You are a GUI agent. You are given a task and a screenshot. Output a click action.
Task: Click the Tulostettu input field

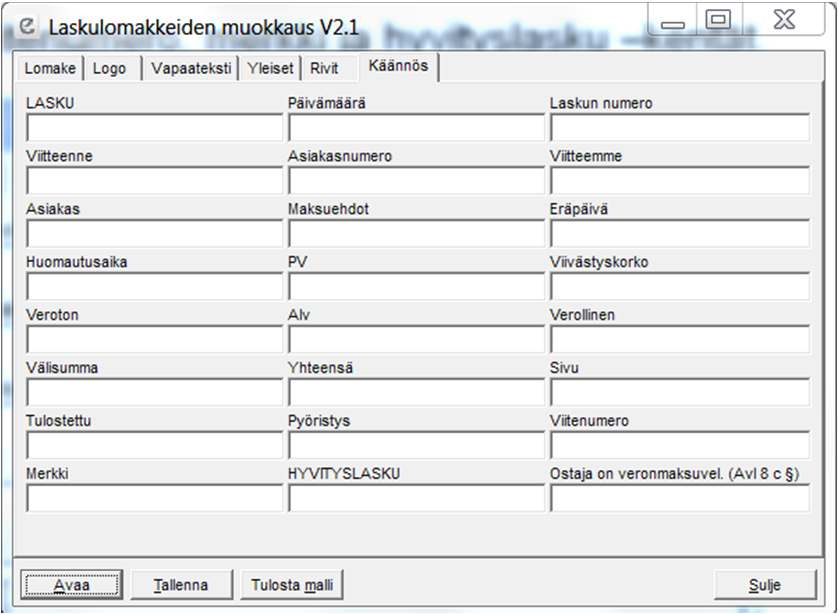coord(154,445)
